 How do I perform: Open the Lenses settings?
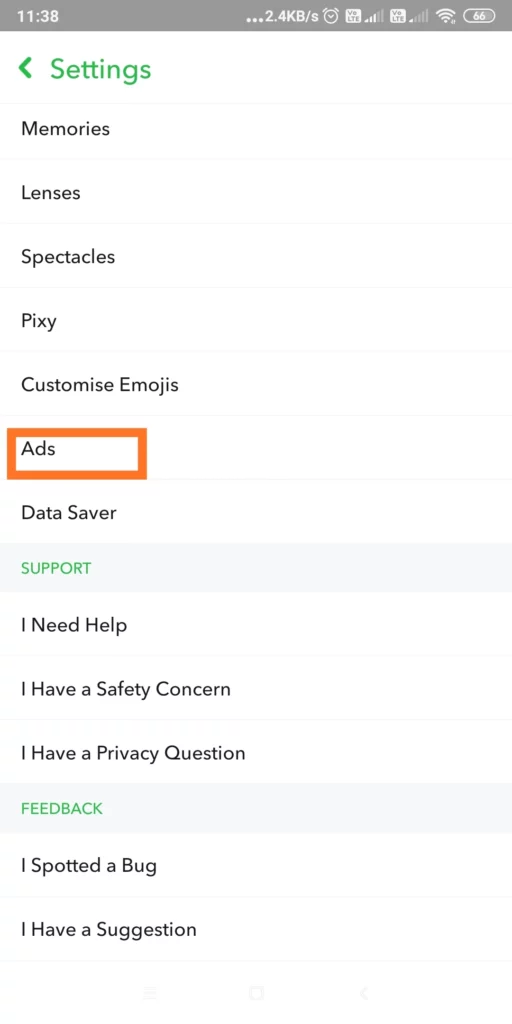pyautogui.click(x=256, y=192)
